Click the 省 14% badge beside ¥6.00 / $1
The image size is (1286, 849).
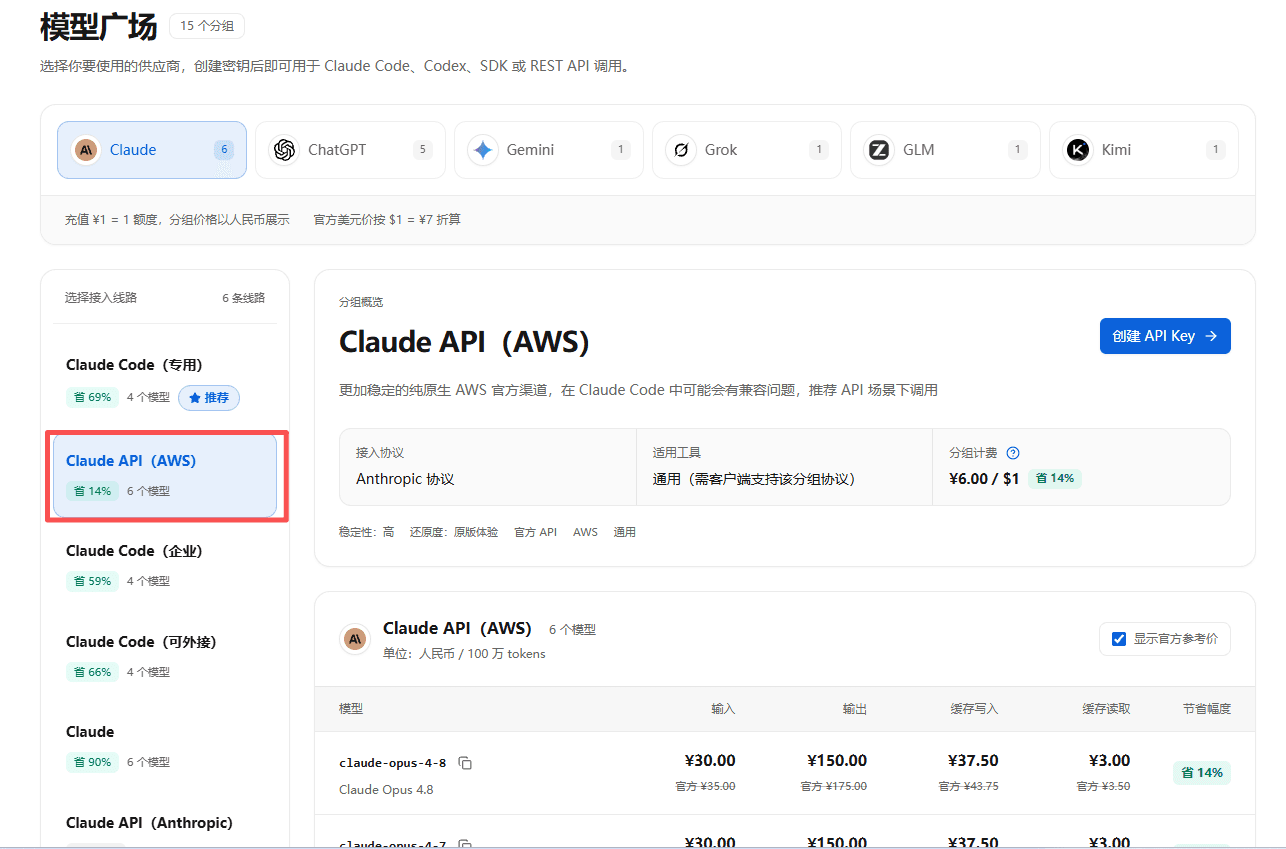coord(1055,479)
